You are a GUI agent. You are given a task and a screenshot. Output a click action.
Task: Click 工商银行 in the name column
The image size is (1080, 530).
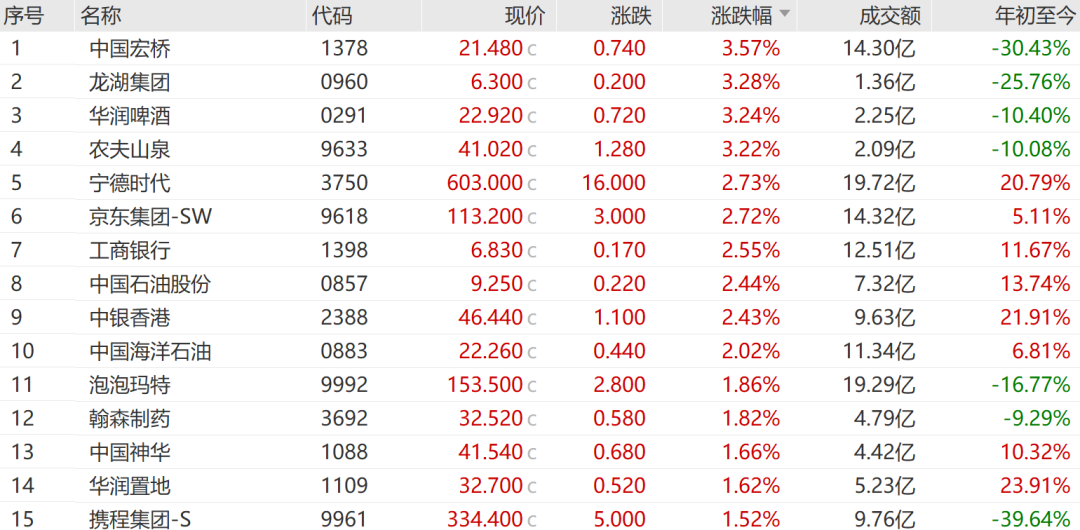(x=130, y=251)
